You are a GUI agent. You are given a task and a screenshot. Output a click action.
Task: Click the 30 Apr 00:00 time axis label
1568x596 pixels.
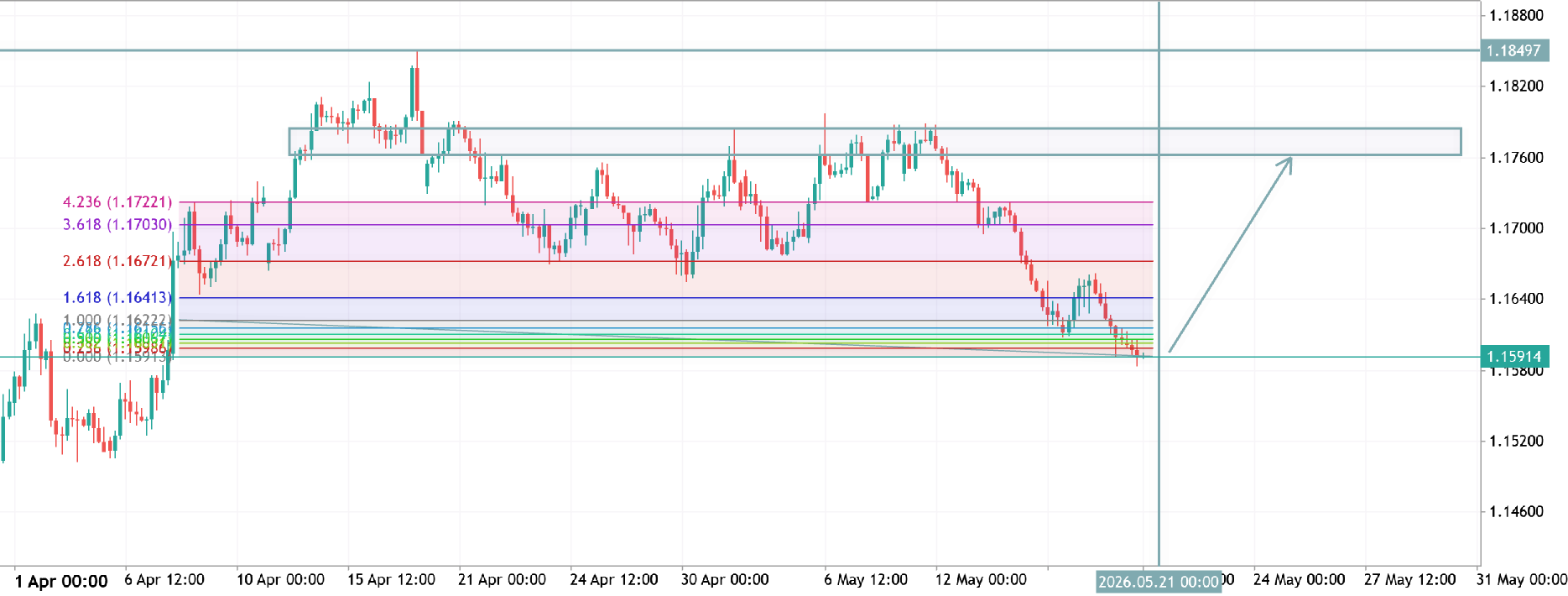[725, 580]
